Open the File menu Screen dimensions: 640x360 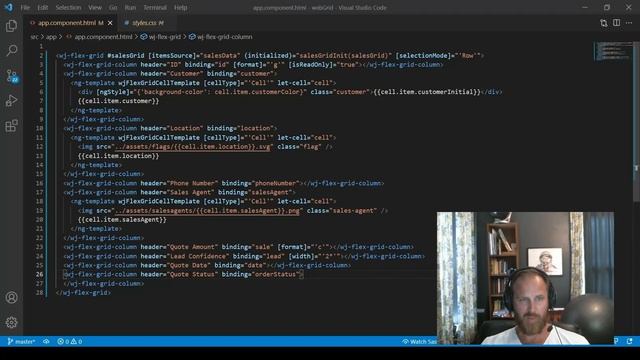pos(25,7)
